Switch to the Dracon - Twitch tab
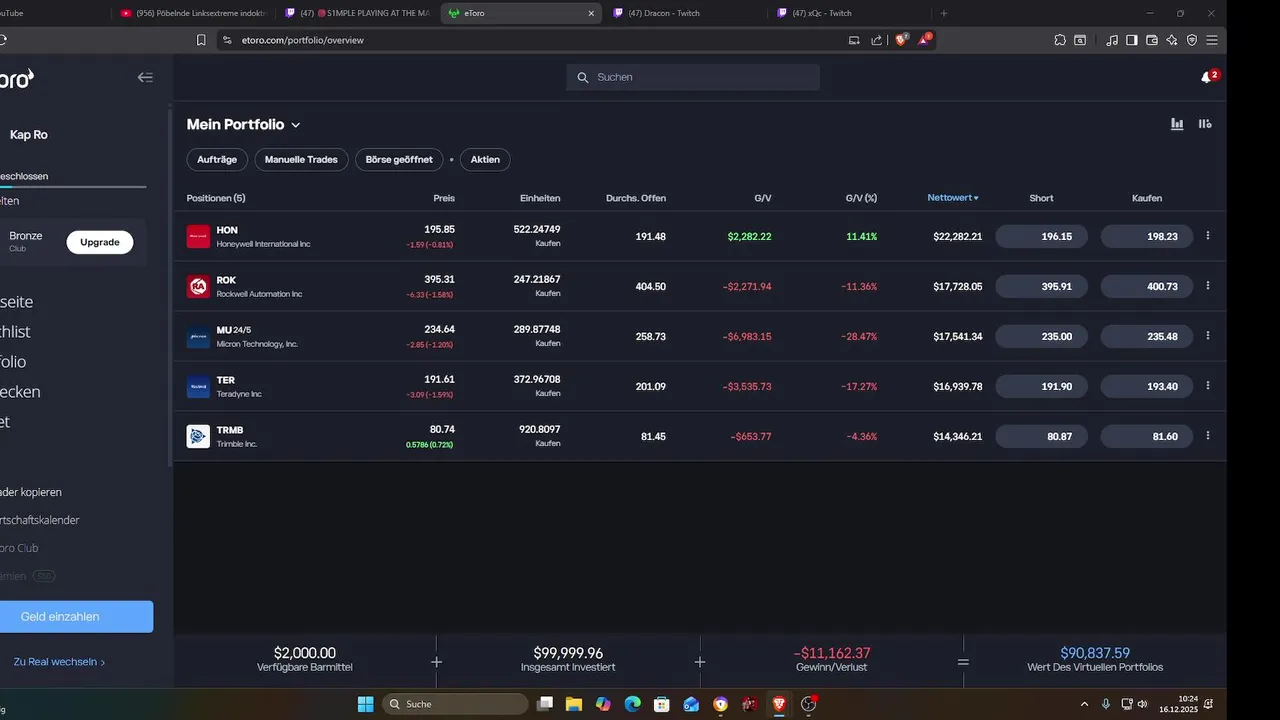The image size is (1280, 720). tap(685, 13)
